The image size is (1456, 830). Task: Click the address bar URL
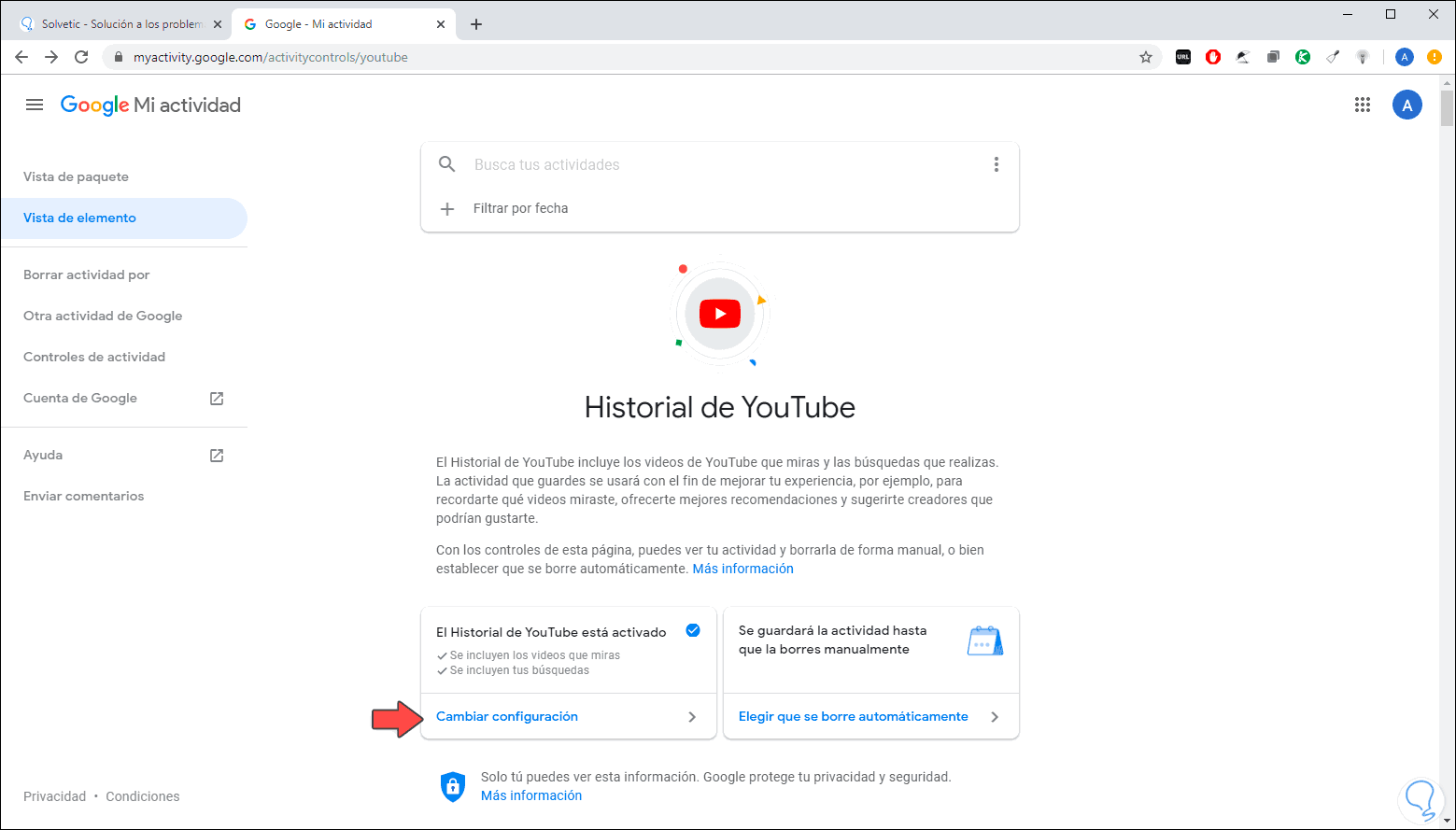[x=271, y=57]
